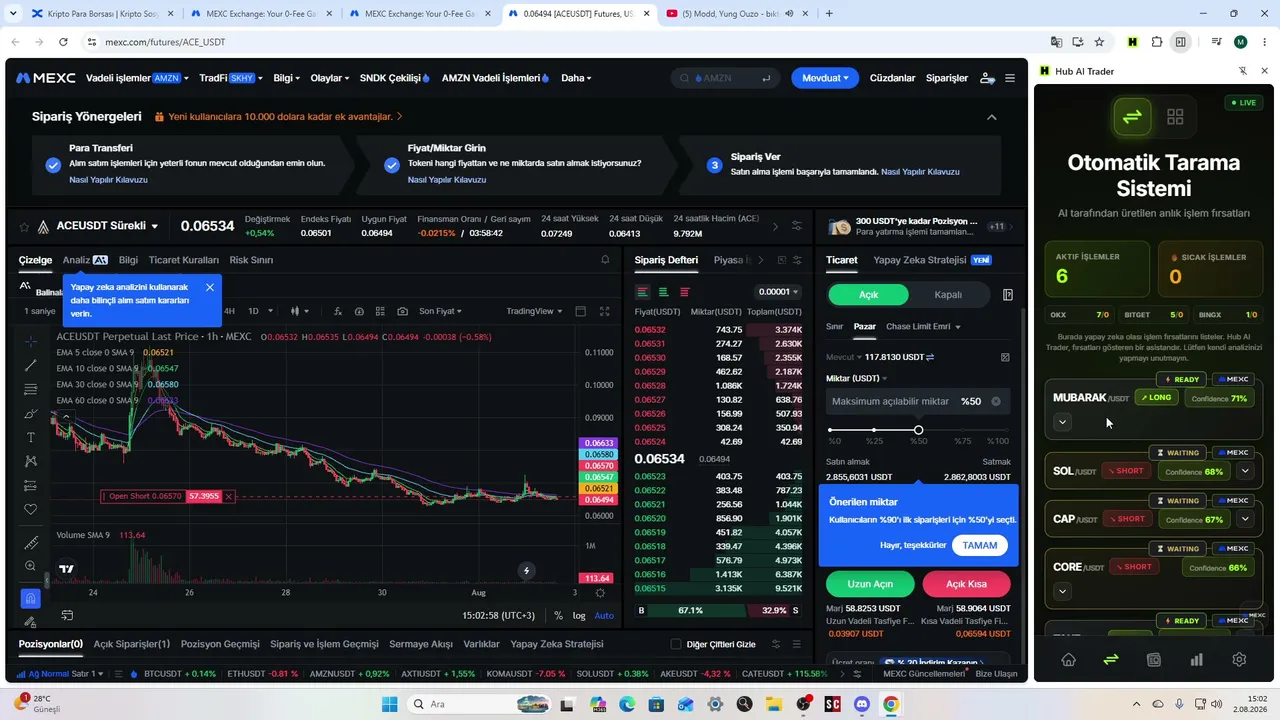Switch to Kapalı close position mode

(x=947, y=295)
